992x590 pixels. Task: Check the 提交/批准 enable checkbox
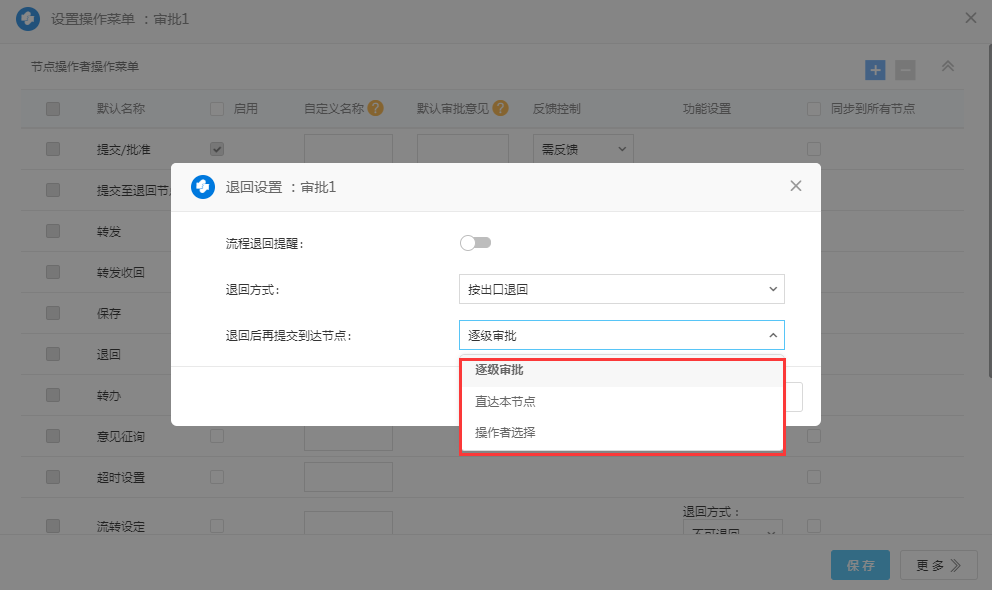click(x=217, y=149)
